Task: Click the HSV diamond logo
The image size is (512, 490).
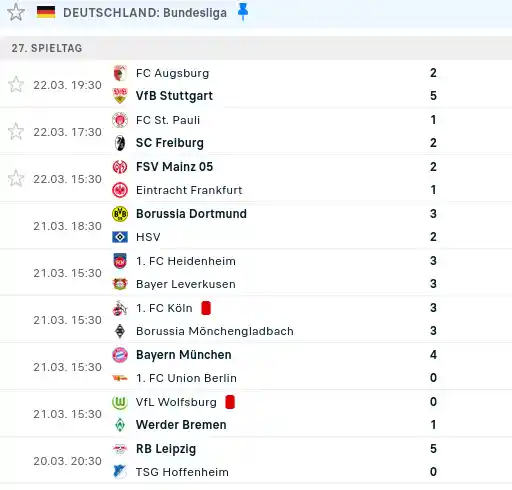Action: tap(120, 237)
